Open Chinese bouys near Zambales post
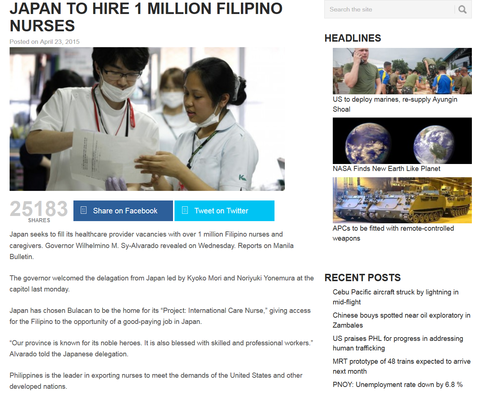This screenshot has height=398, width=480. coord(401,320)
